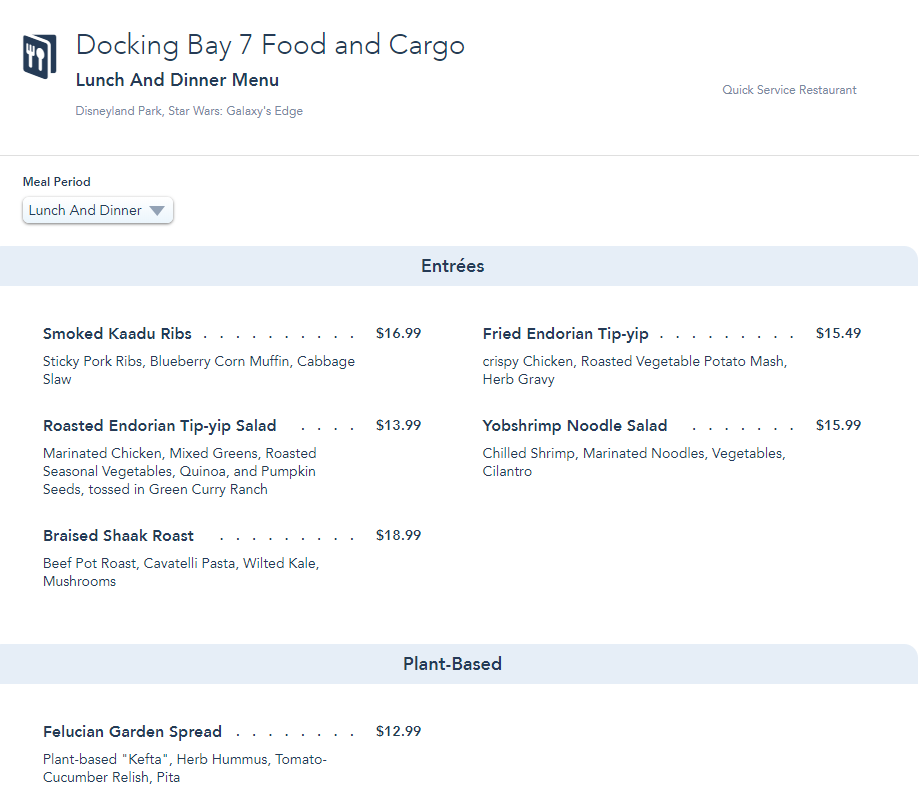Click the $16.99 price for Kaadu Ribs

tap(398, 334)
